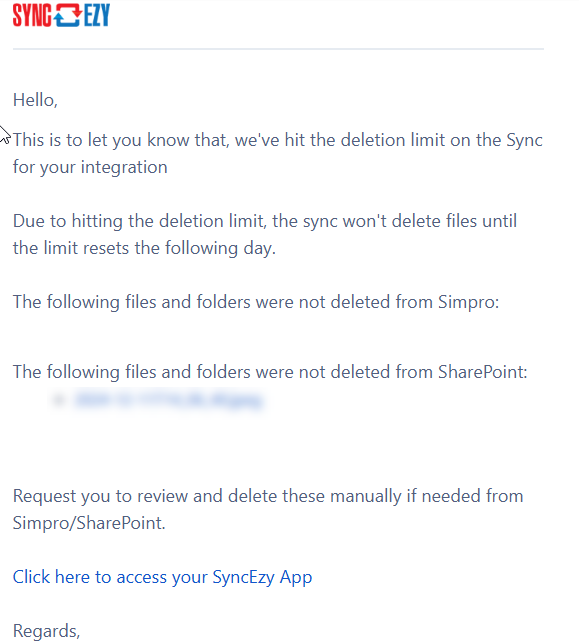Image resolution: width=579 pixels, height=641 pixels.
Task: Click the line ending 'not deleted from SharePoint:'
Action: click(x=270, y=372)
